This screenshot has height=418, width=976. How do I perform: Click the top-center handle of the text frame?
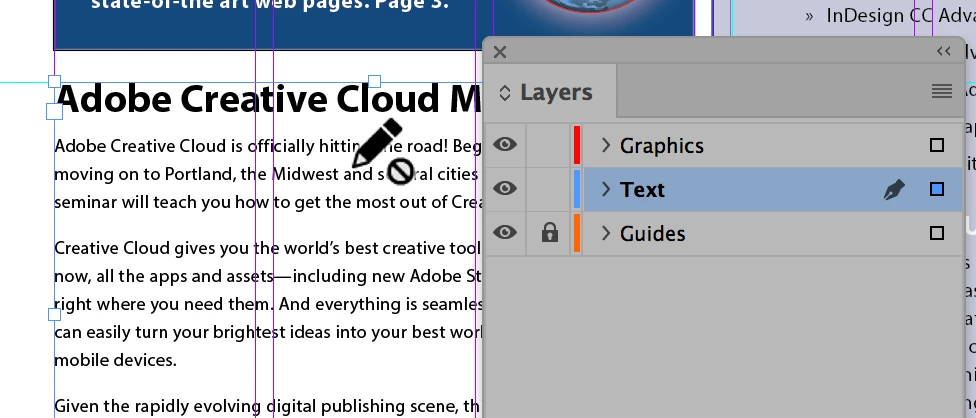(374, 81)
